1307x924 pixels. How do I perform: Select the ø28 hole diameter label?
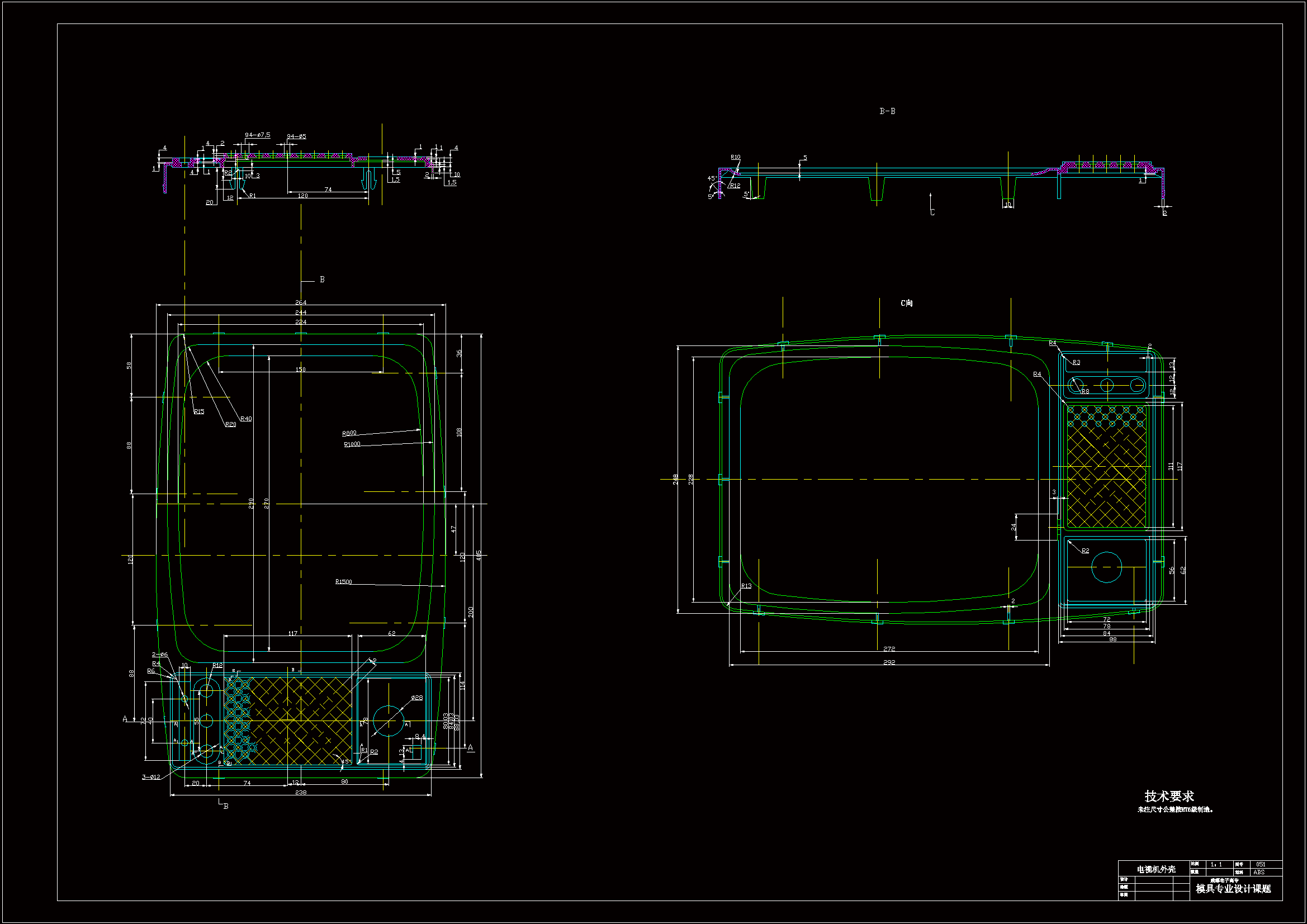pos(416,698)
